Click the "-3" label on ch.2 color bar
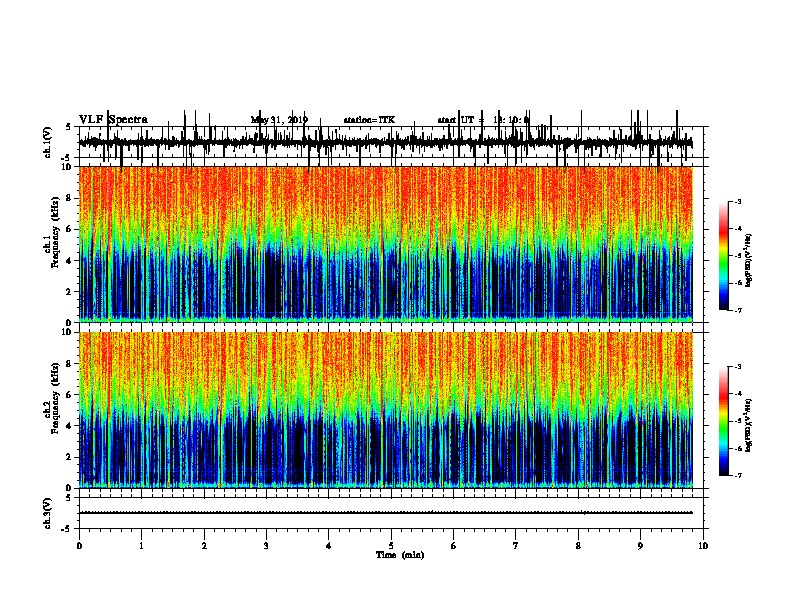Viewport: 792px width, 612px height. click(738, 367)
